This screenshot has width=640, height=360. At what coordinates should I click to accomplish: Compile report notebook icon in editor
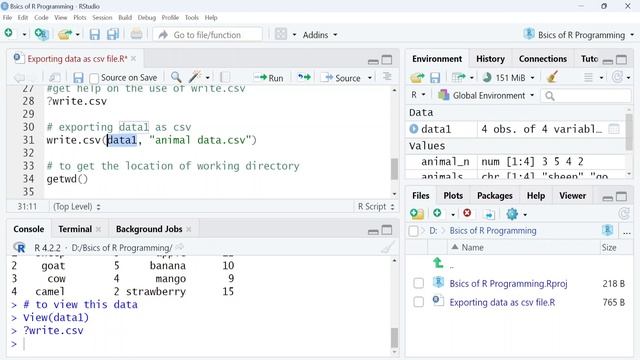point(225,77)
